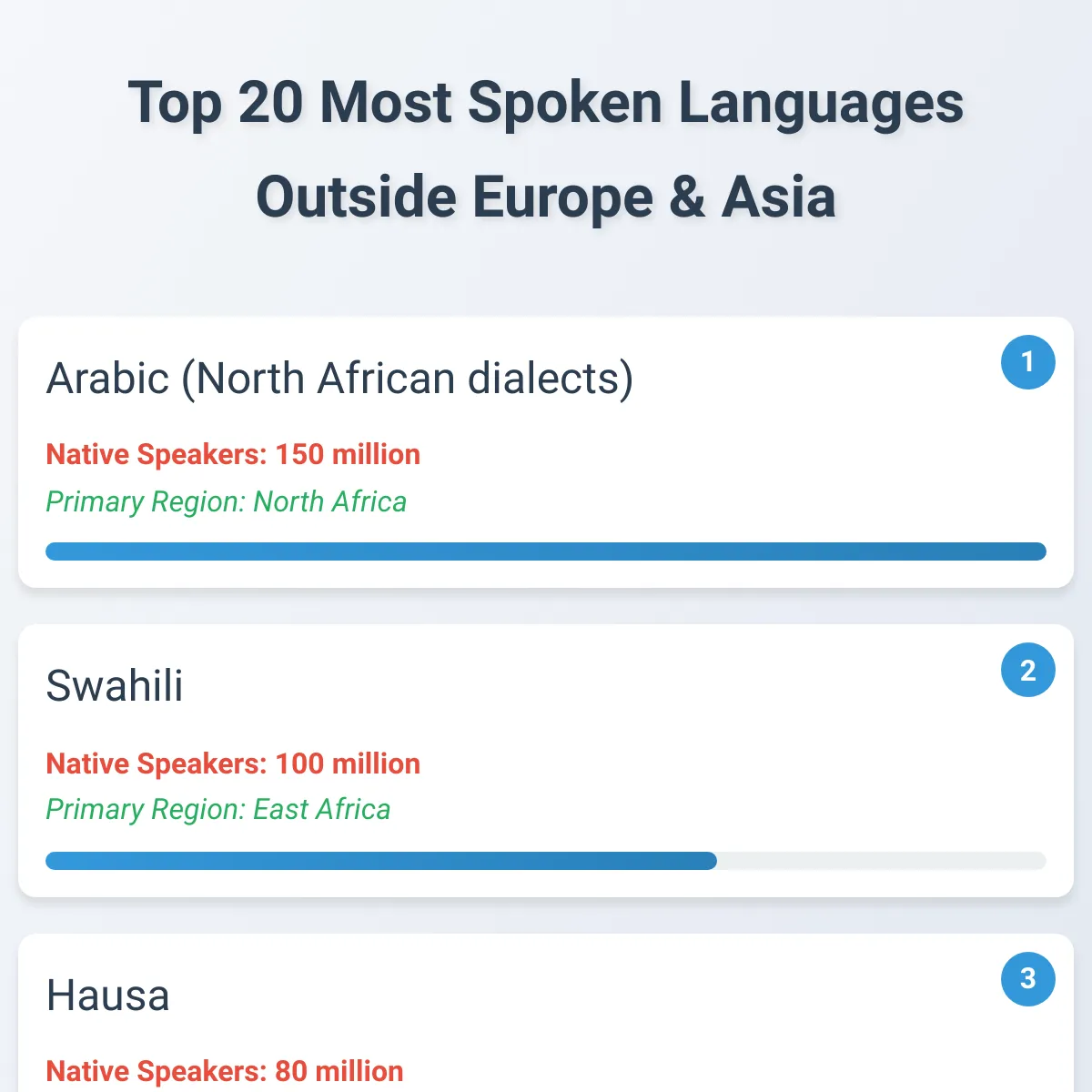1092x1092 pixels.
Task: Select the Arabic (North African dialects) title
Action: 339,379
